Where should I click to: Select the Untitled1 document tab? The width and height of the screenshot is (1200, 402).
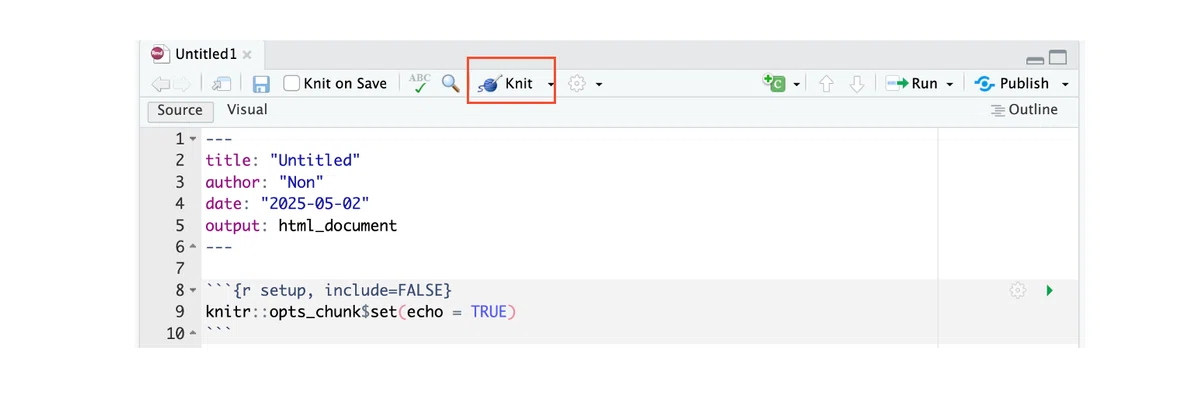[x=203, y=54]
